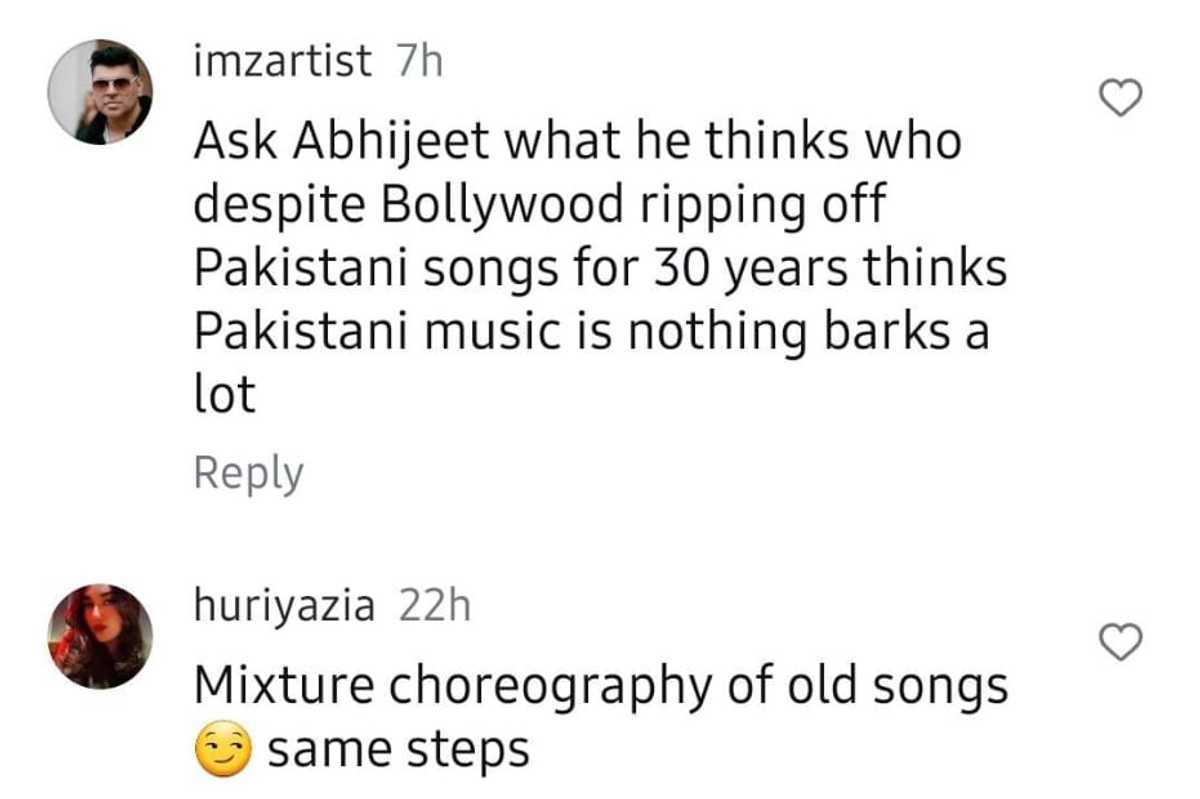Like the imzartist comment with the heart
This screenshot has width=1200, height=799.
coord(1120,97)
